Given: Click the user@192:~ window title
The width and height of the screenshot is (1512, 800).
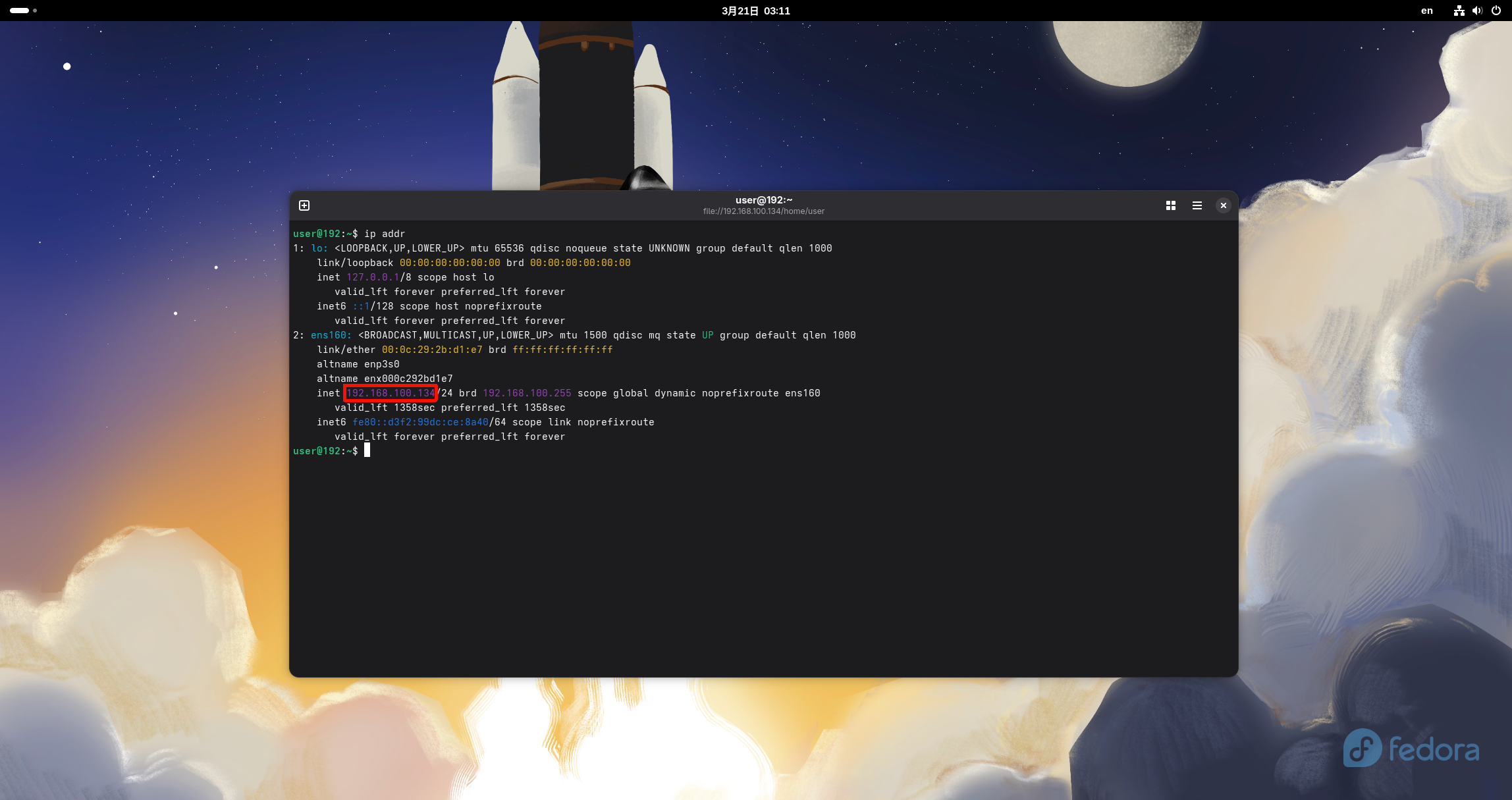Looking at the screenshot, I should 763,200.
